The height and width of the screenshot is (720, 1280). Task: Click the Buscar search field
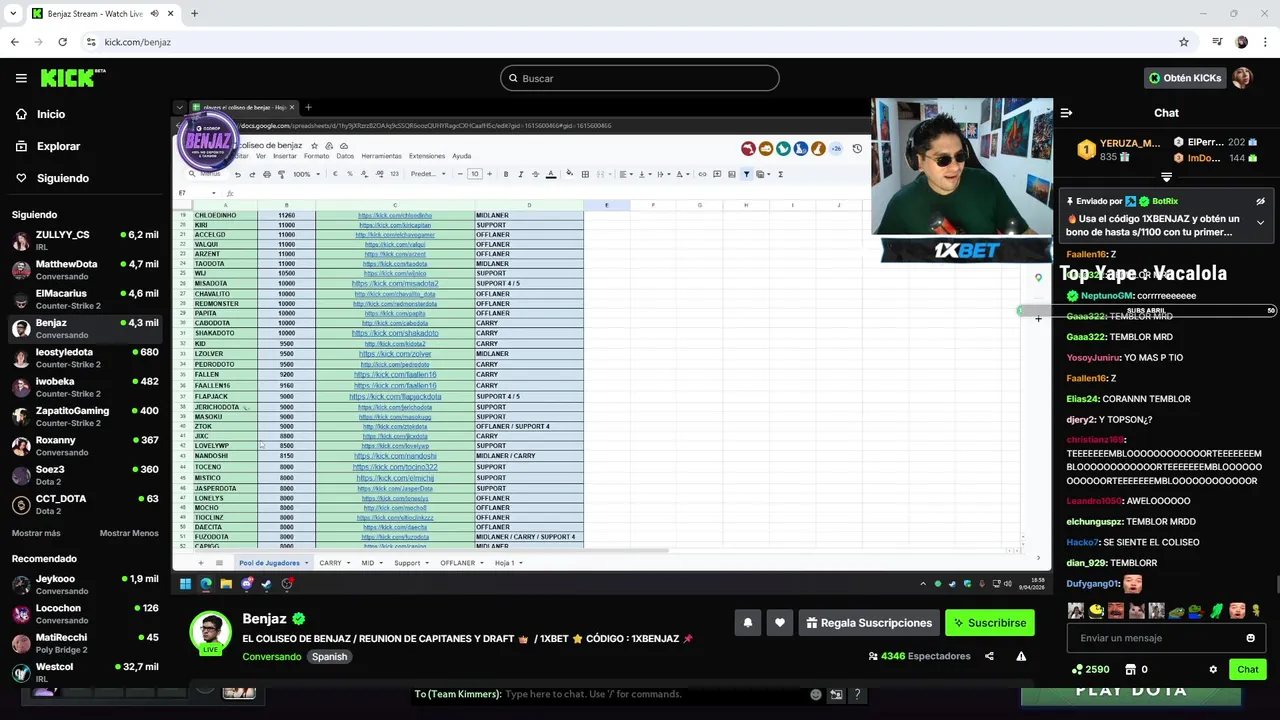pyautogui.click(x=640, y=78)
